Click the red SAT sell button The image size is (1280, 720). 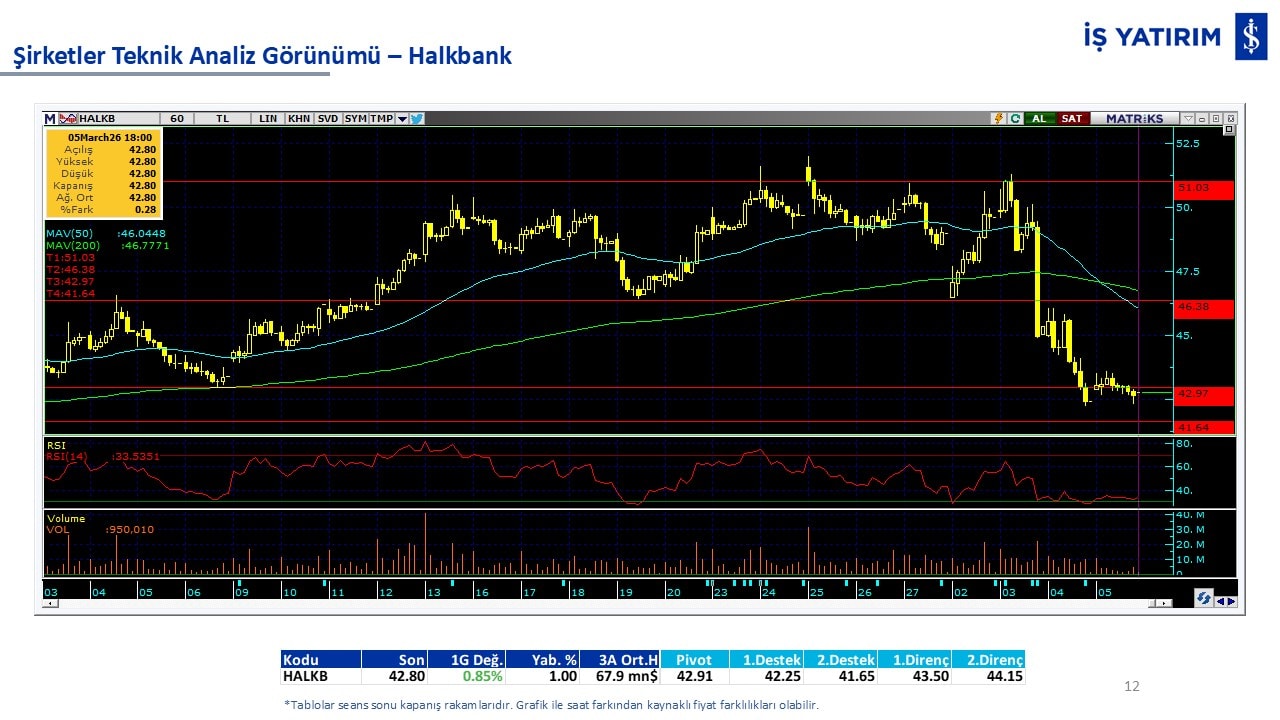point(1071,118)
